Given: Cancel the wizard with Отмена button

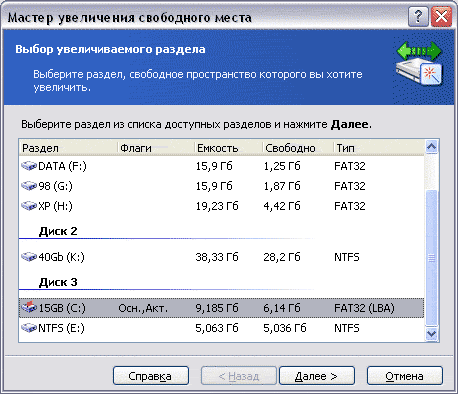Looking at the screenshot, I should coord(405,376).
